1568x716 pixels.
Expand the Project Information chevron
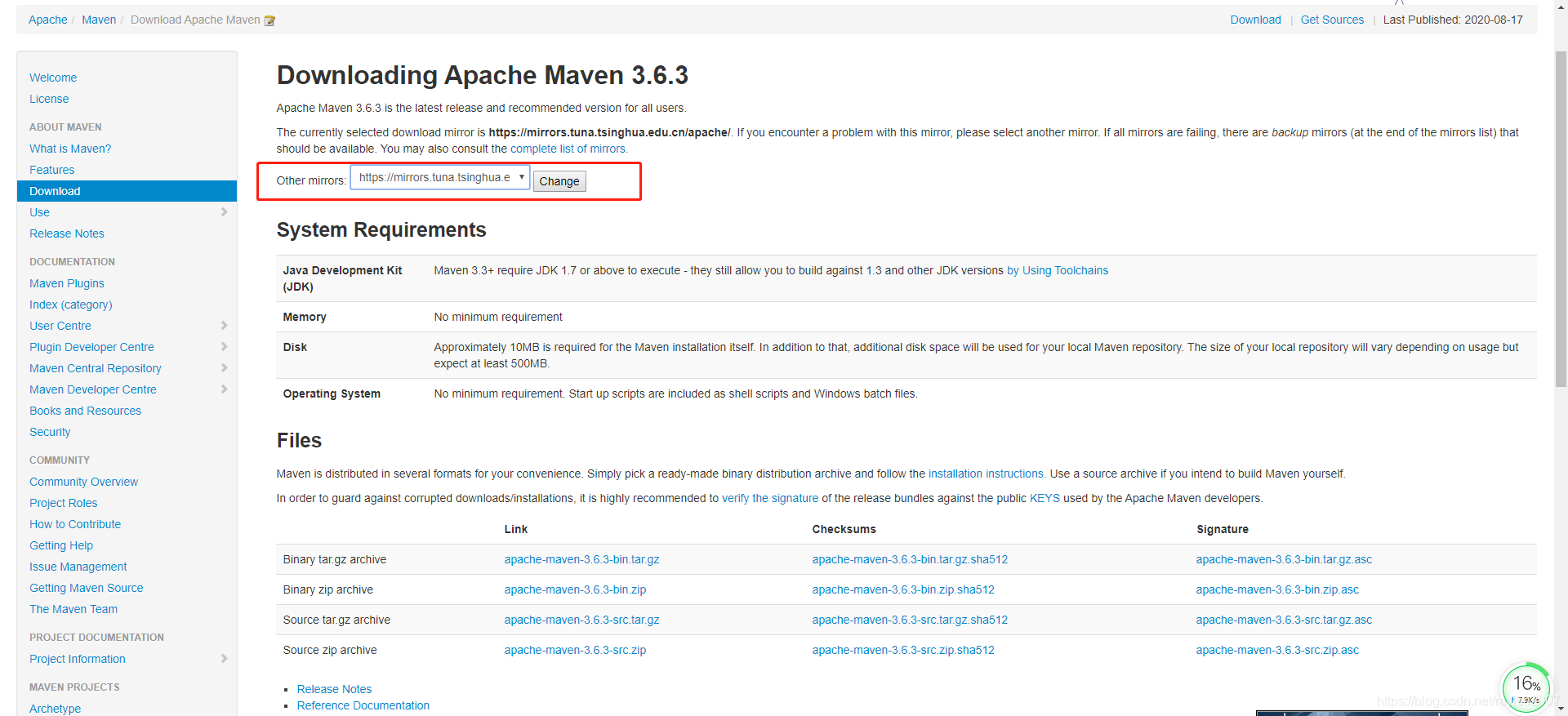coord(224,659)
